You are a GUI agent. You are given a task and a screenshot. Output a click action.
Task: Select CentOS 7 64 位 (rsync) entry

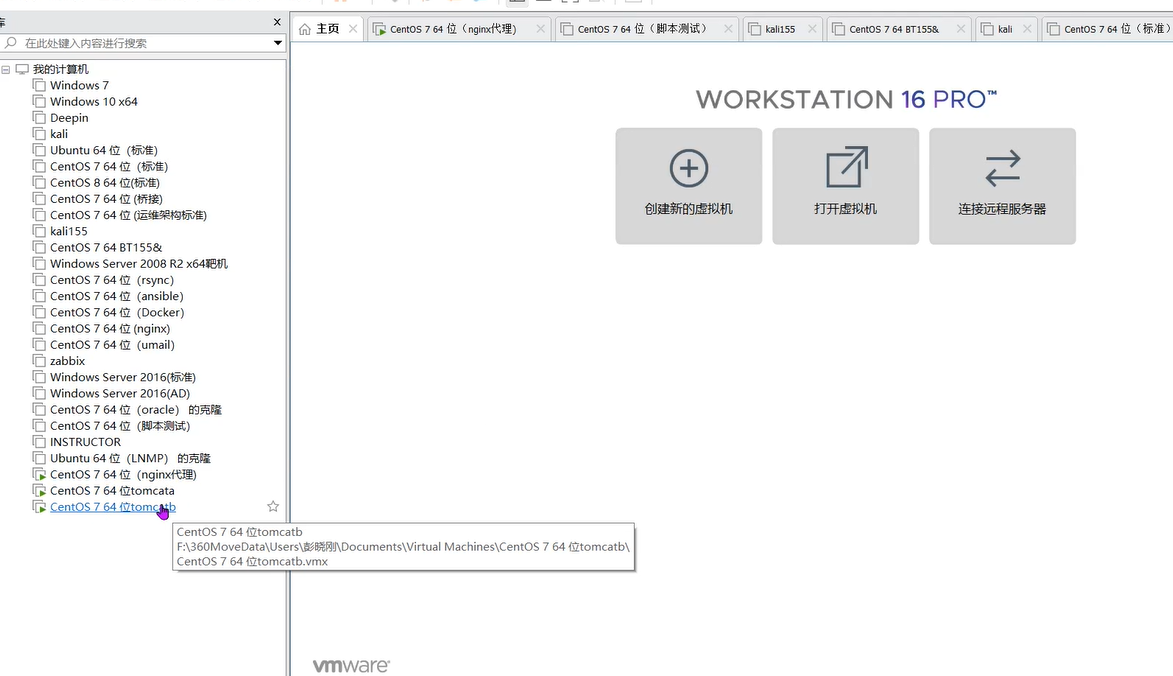pos(112,280)
